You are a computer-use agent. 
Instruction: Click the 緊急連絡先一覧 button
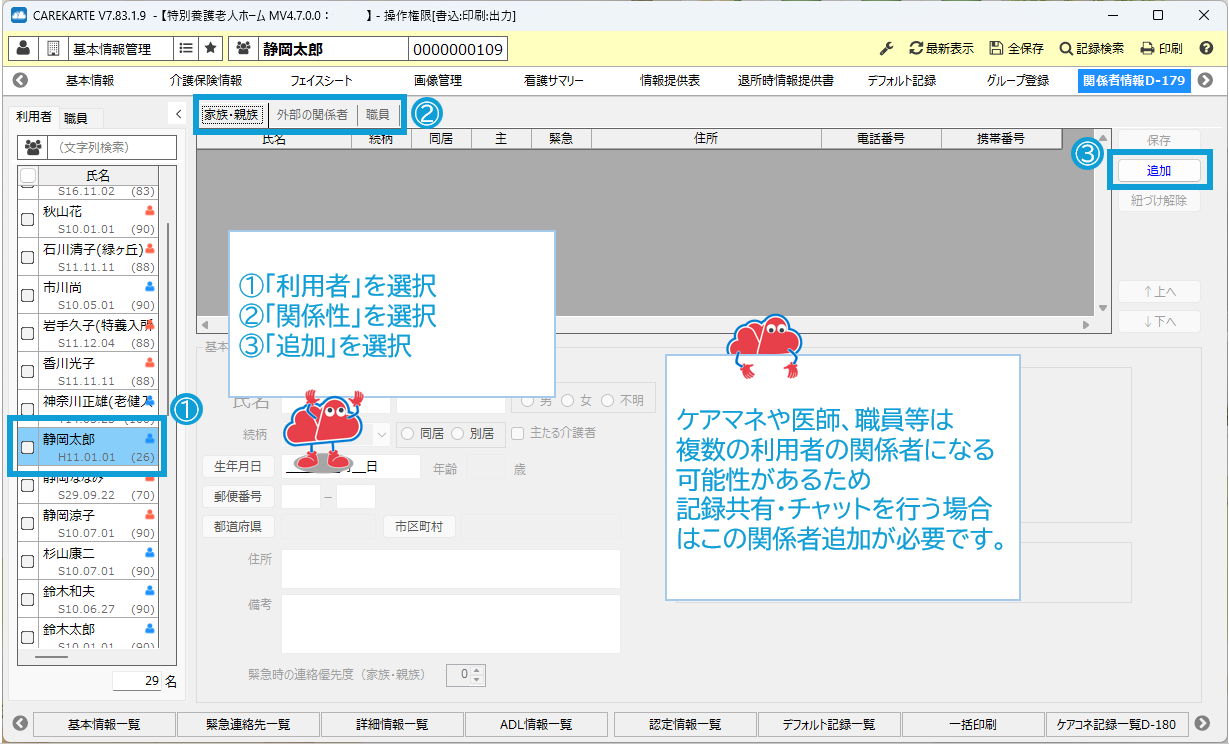pos(248,724)
